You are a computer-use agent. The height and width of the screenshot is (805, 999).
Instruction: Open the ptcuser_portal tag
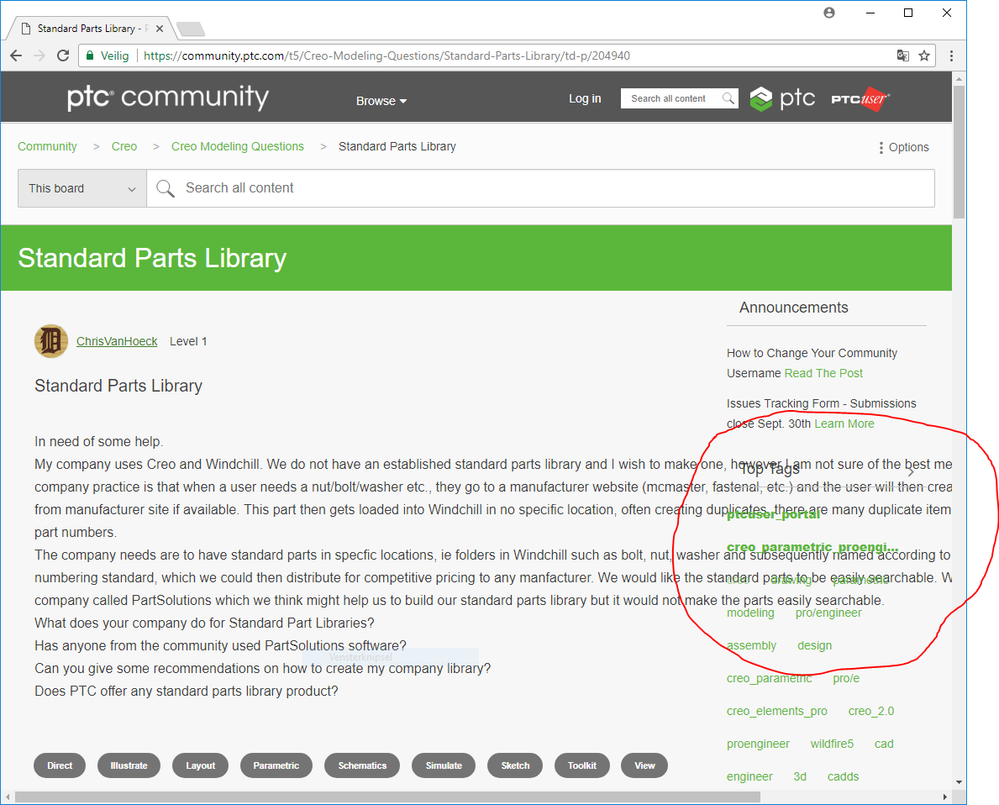(773, 514)
